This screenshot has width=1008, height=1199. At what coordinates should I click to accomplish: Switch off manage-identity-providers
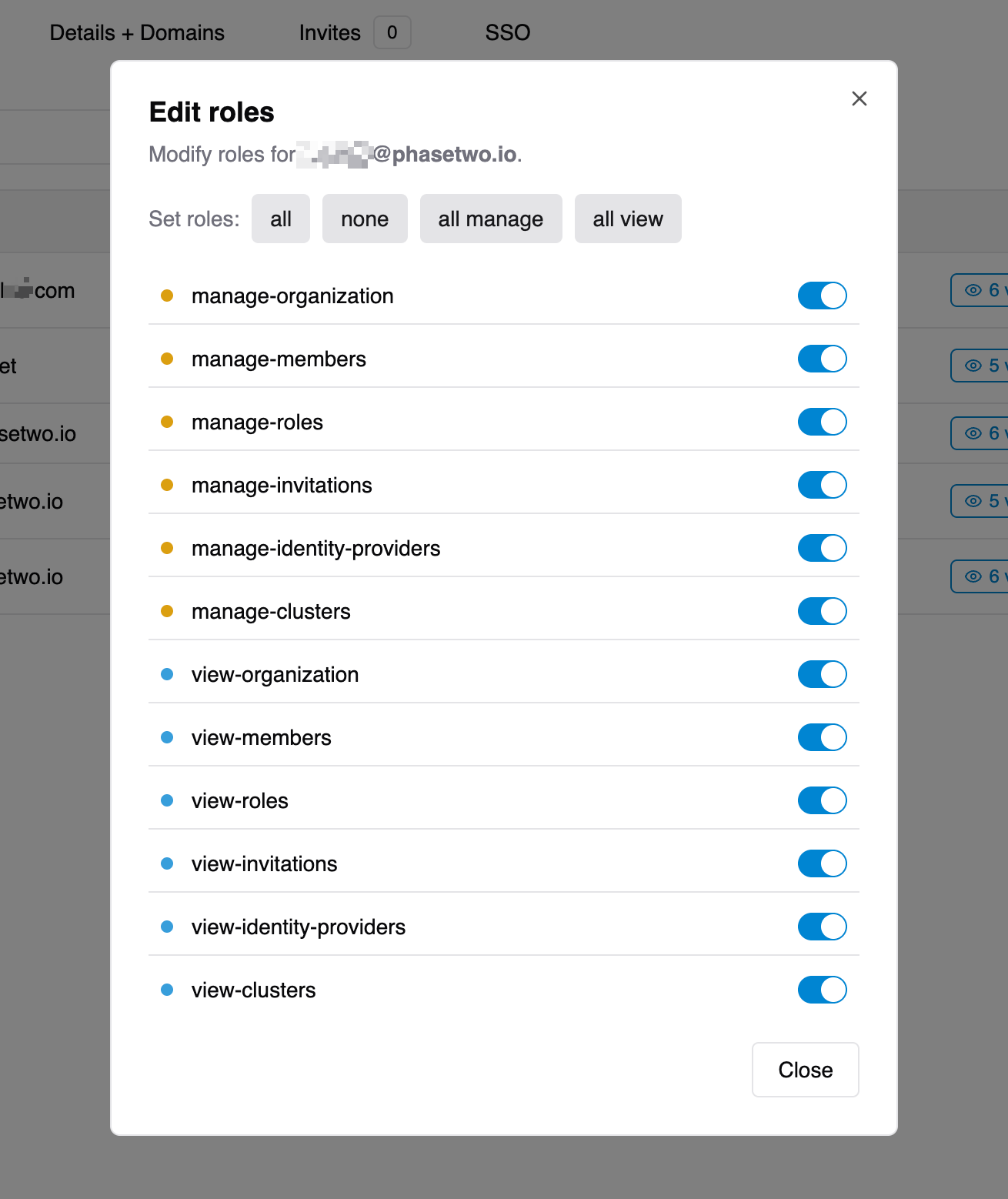pos(822,548)
